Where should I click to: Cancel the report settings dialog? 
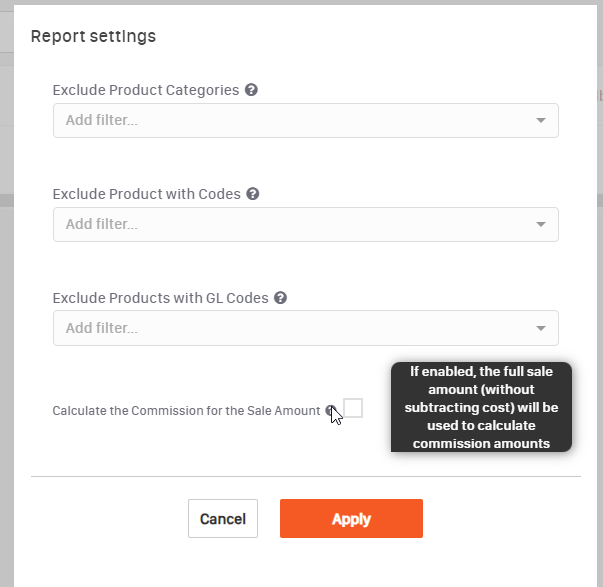(223, 519)
